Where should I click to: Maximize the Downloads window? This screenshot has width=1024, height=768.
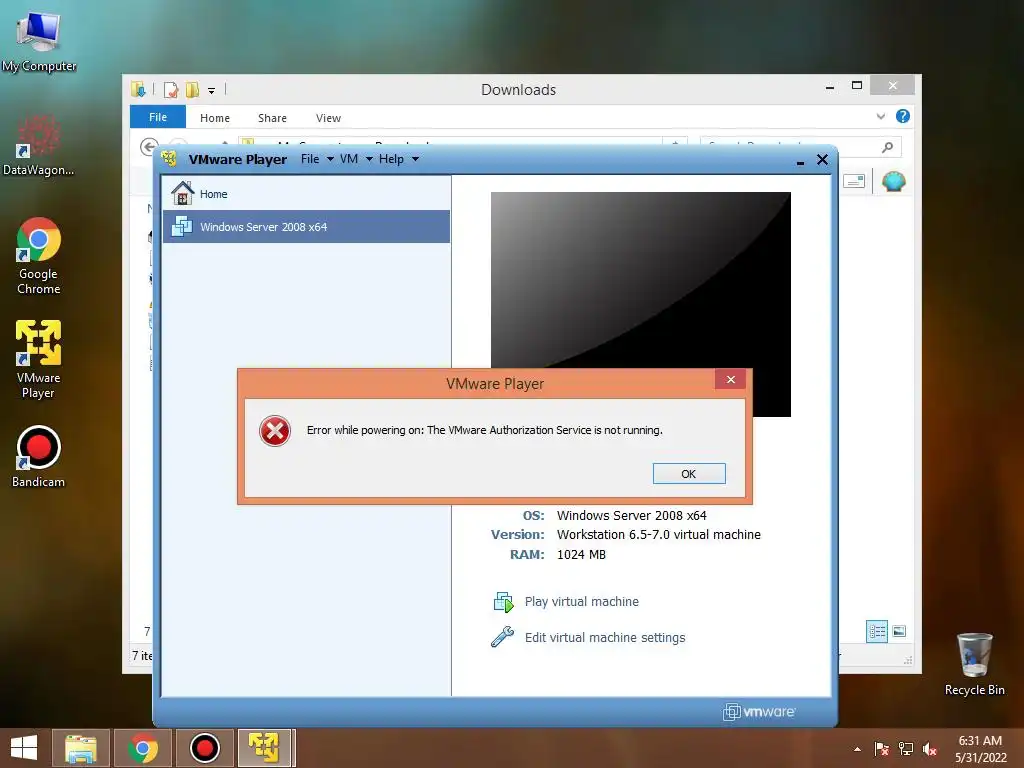coord(857,86)
